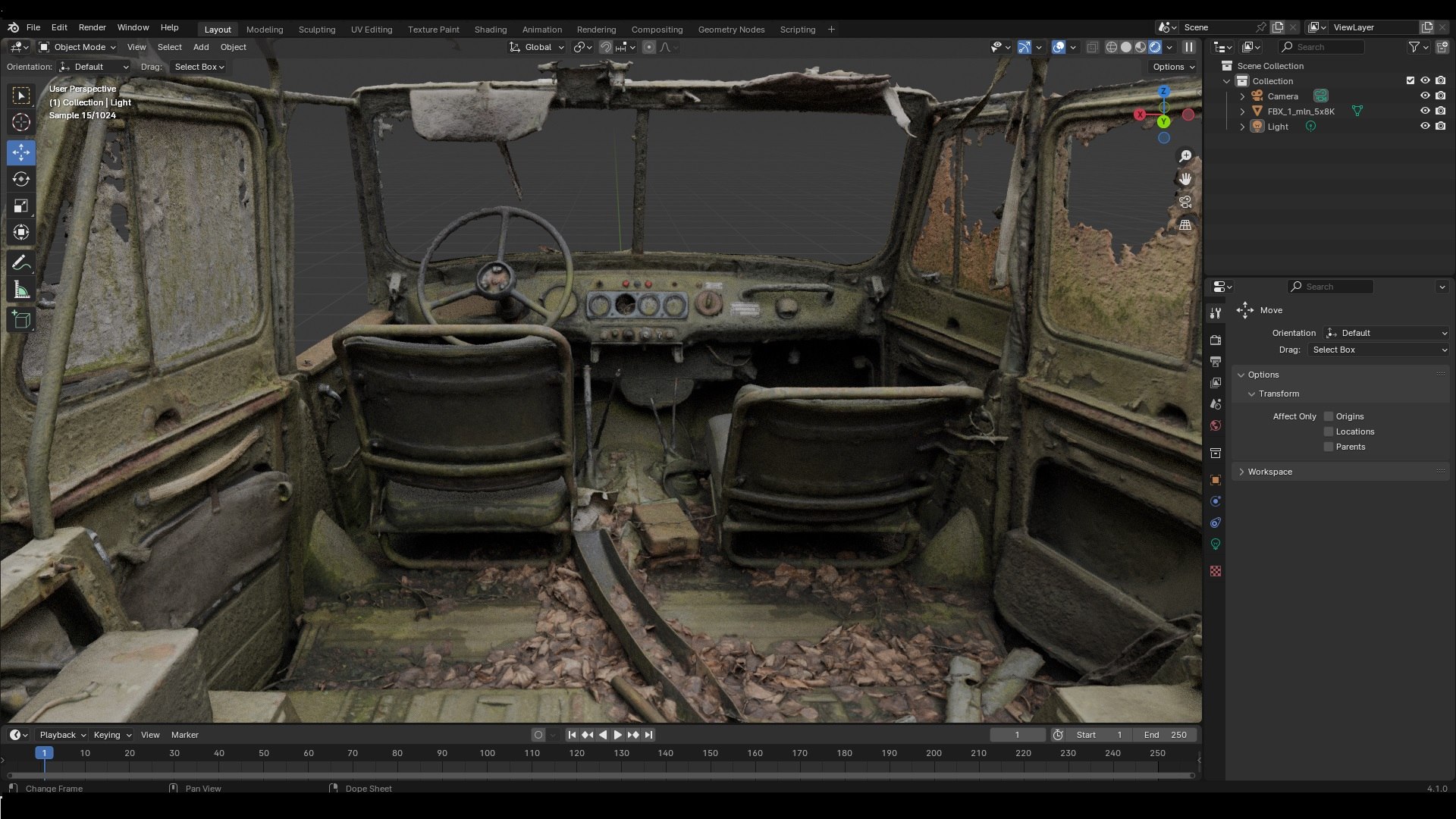Image resolution: width=1456 pixels, height=819 pixels.
Task: Switch to the Shading workspace tab
Action: [x=491, y=30]
